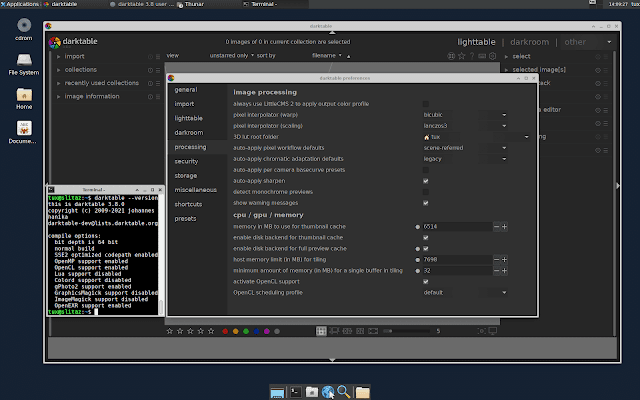Launch the terminal icon in the dock
The height and width of the screenshot is (400, 640).
[296, 392]
